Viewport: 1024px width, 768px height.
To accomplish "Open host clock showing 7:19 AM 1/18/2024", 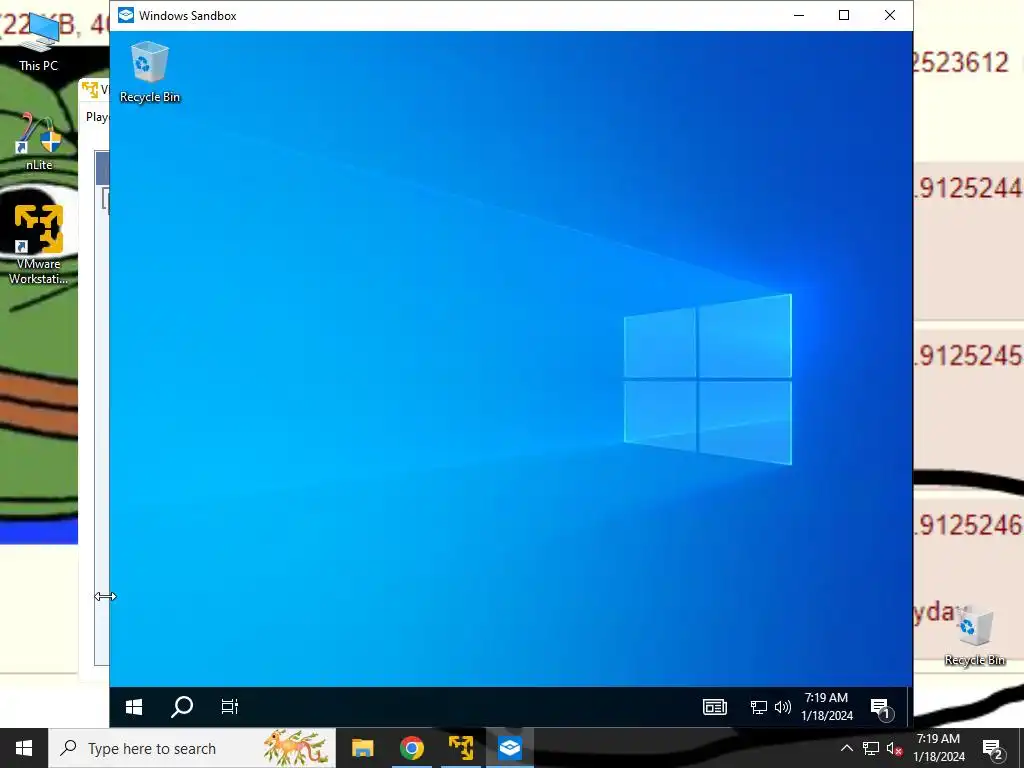I will pos(938,748).
